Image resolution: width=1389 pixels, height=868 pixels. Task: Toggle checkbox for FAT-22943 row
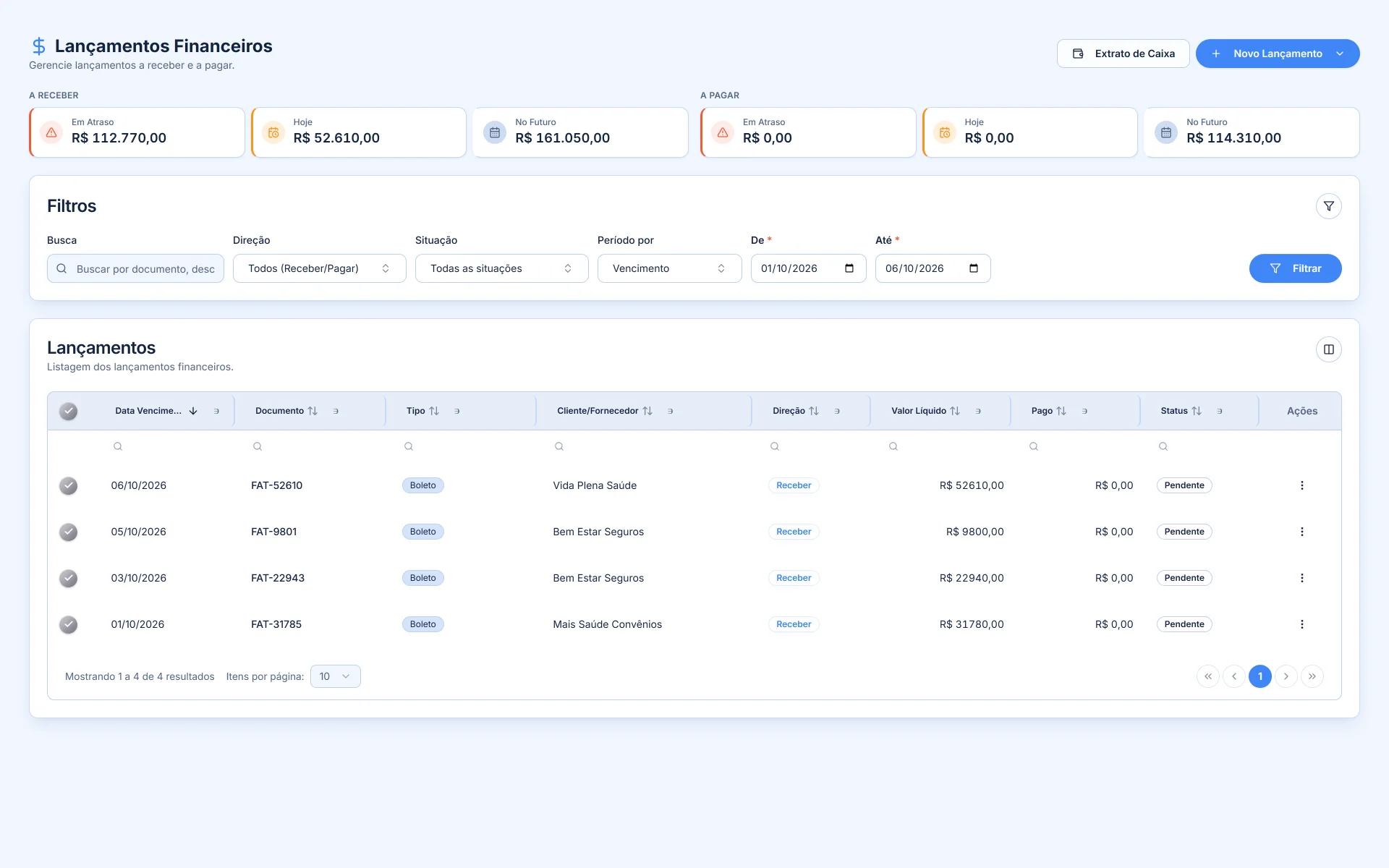[69, 578]
